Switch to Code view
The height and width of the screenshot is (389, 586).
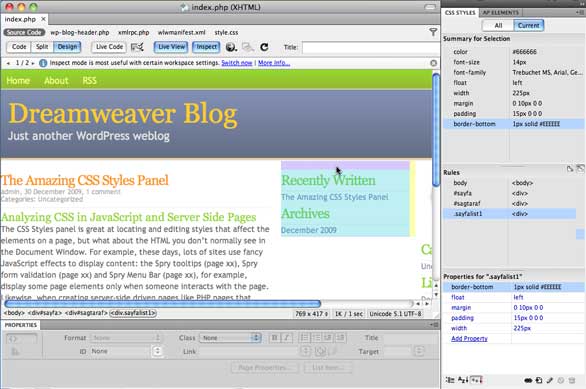(x=19, y=47)
